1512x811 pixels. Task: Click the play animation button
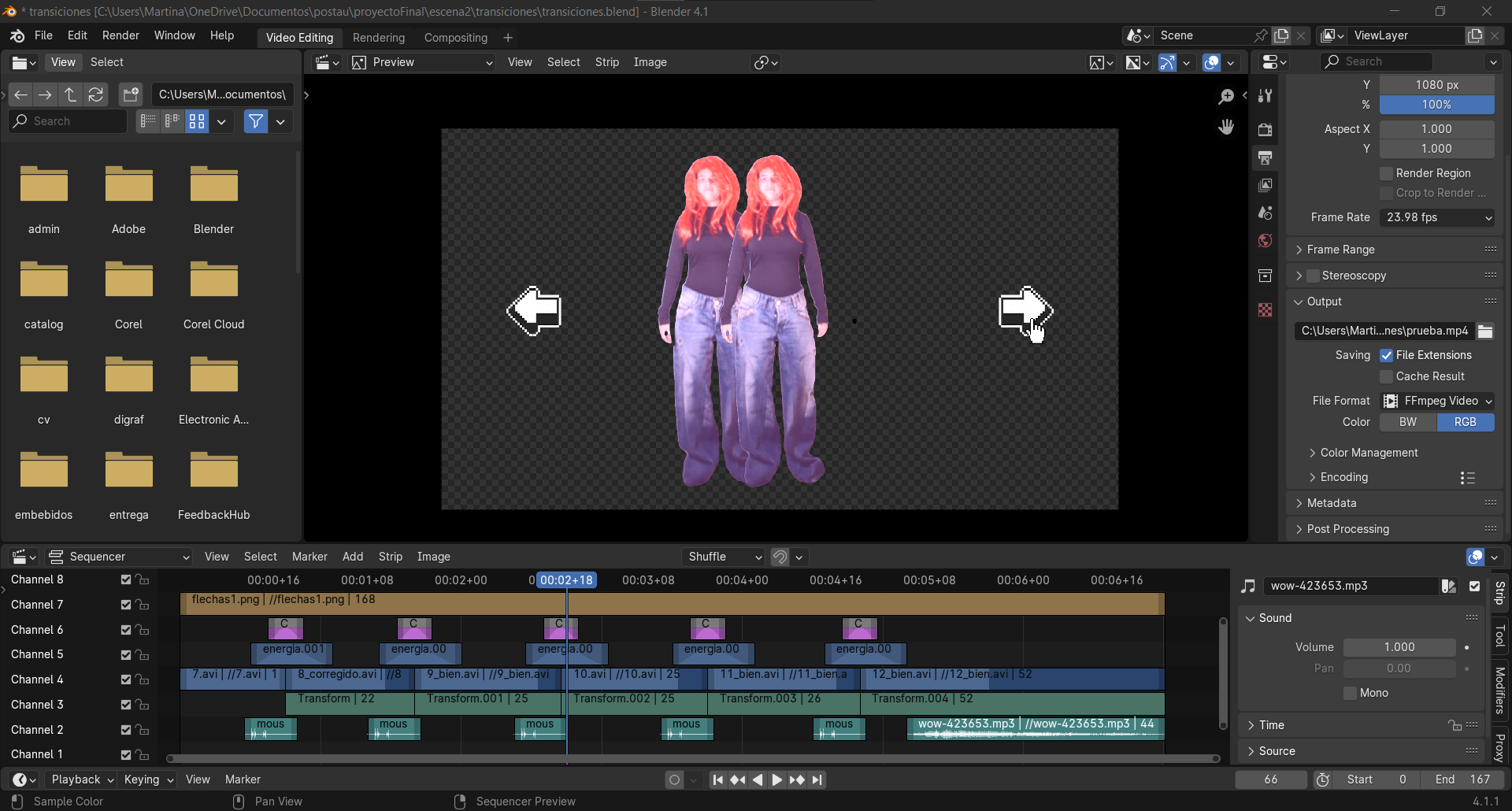pos(776,780)
